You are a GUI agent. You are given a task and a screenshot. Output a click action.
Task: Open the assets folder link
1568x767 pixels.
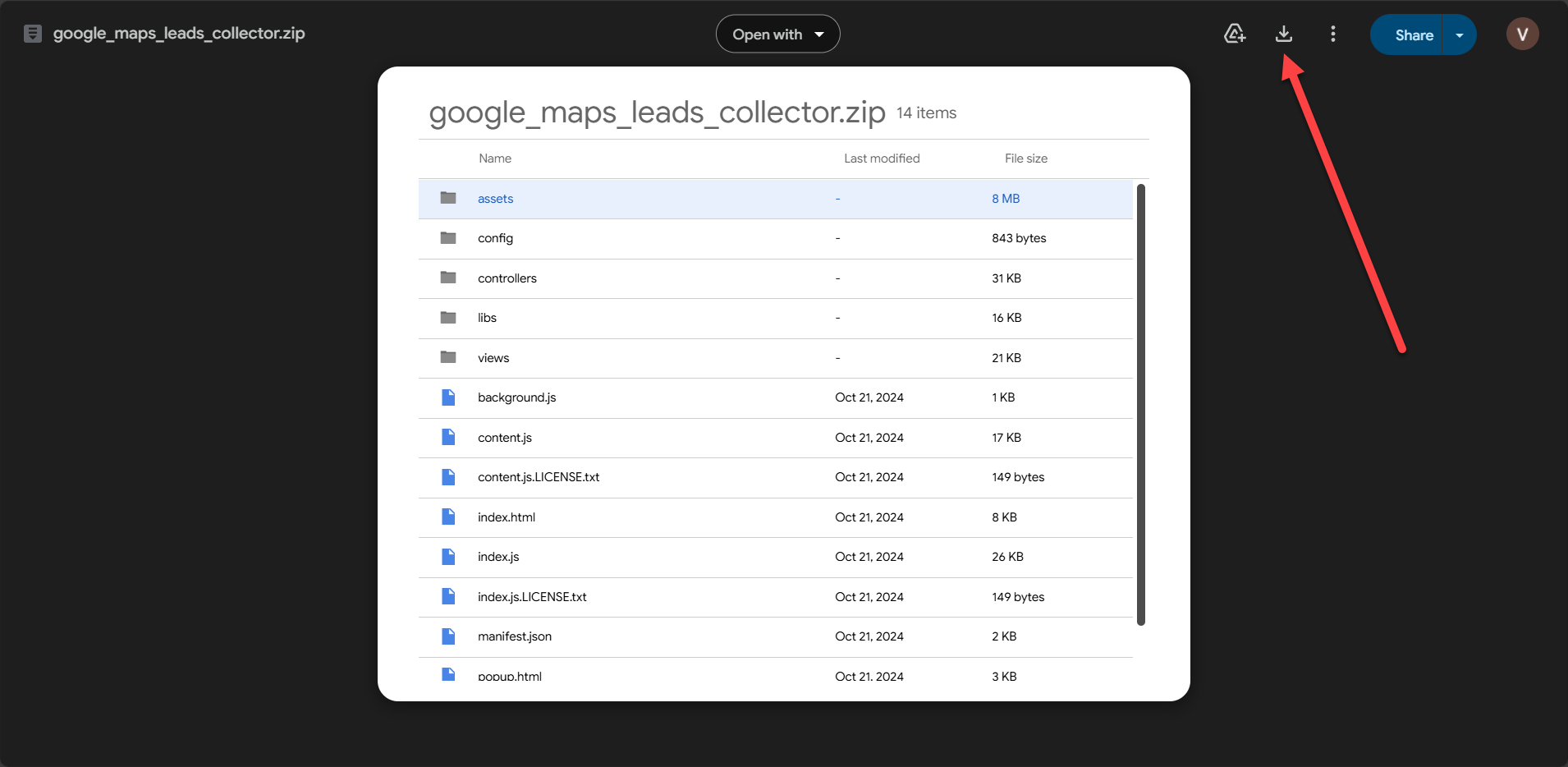point(495,198)
